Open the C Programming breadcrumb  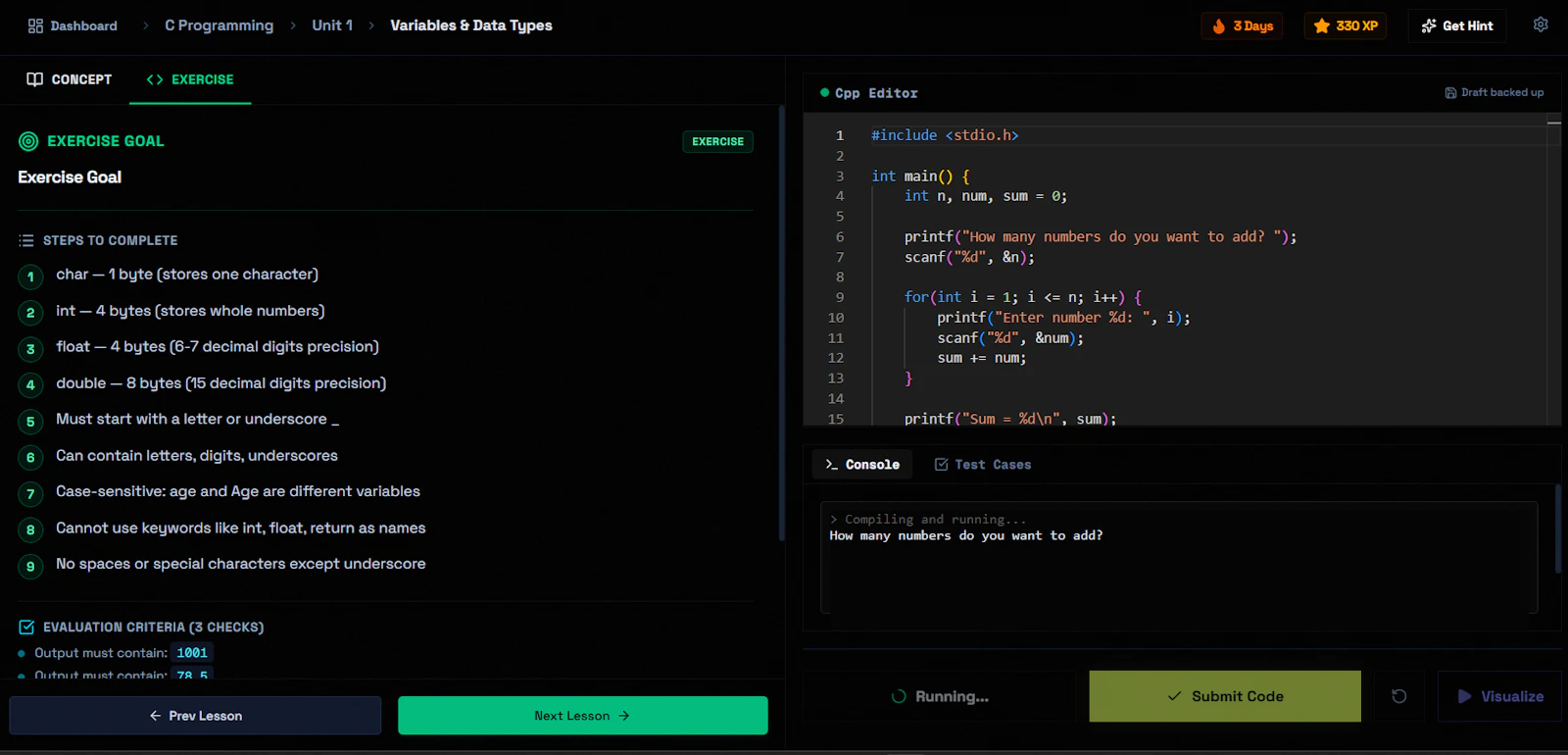(220, 25)
